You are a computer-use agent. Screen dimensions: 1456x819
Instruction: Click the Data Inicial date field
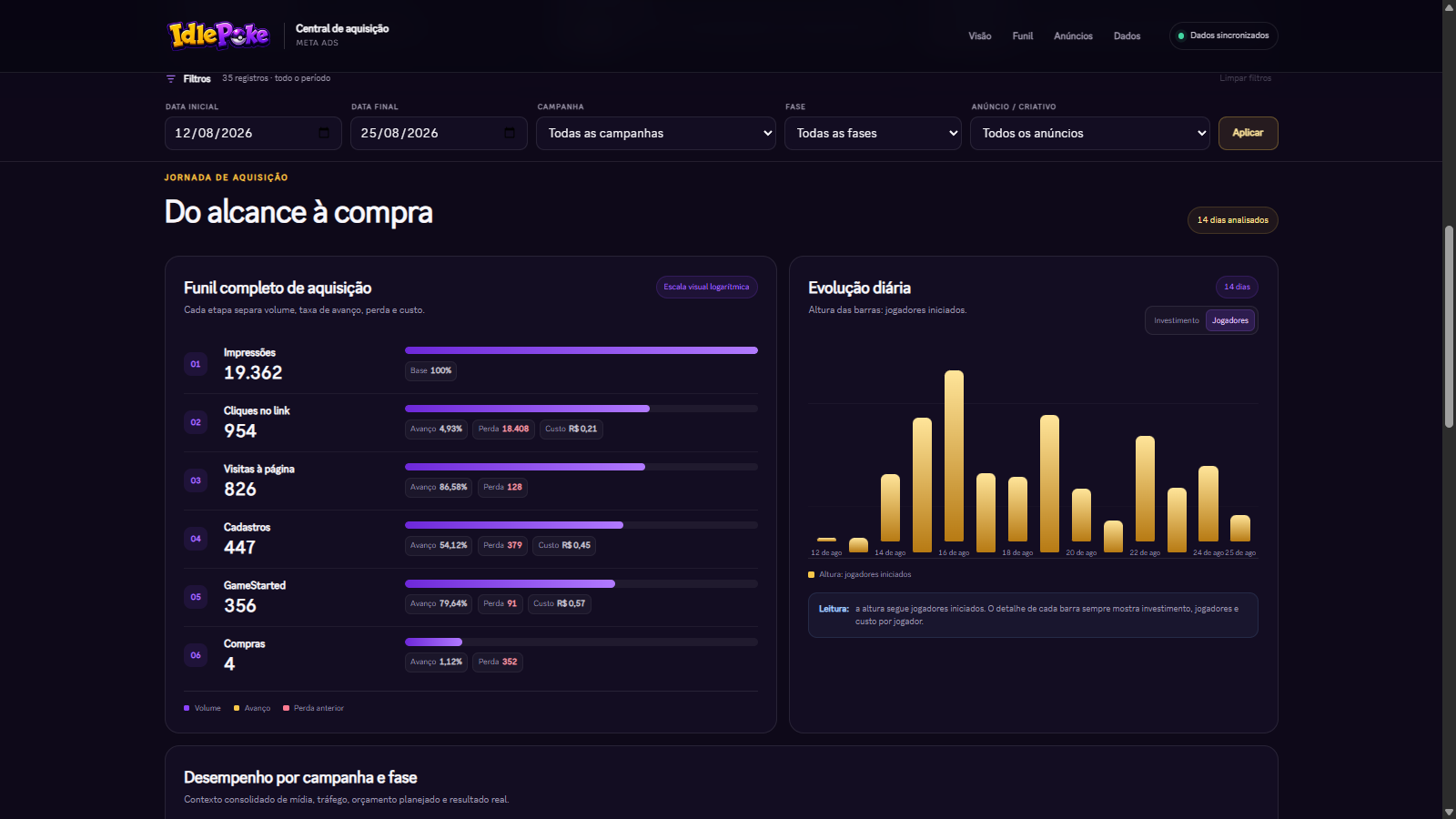point(253,133)
